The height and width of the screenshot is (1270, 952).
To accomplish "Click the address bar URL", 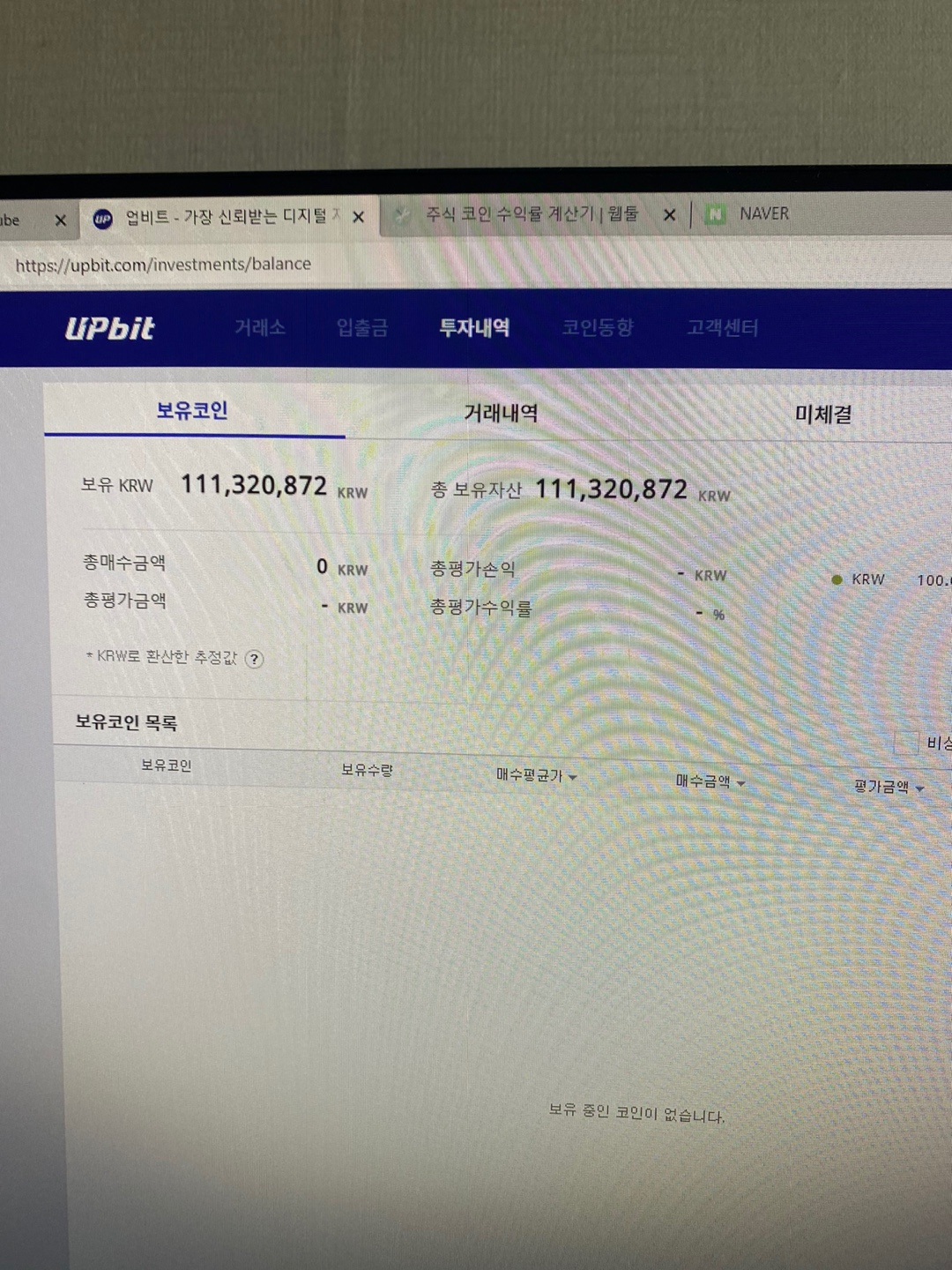I will pyautogui.click(x=163, y=265).
